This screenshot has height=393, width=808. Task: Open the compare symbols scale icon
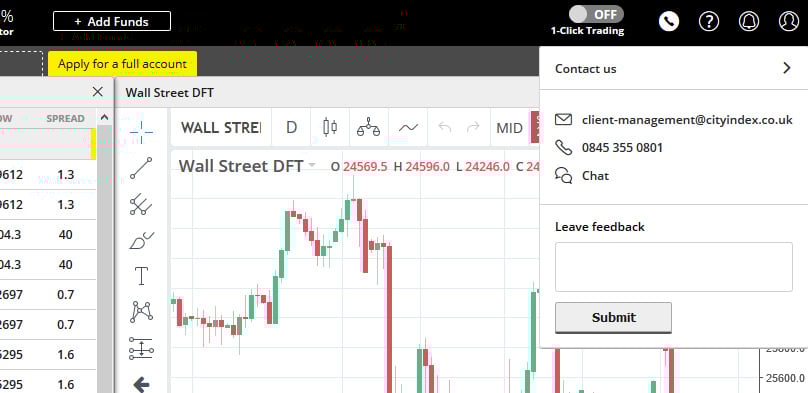pyautogui.click(x=368, y=127)
